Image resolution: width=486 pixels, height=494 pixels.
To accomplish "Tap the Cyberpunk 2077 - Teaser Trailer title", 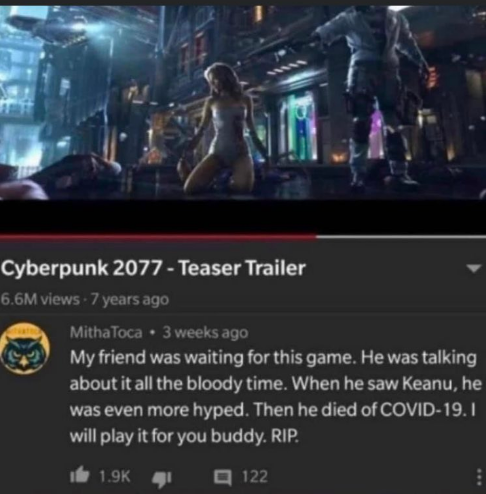I will pyautogui.click(x=153, y=268).
